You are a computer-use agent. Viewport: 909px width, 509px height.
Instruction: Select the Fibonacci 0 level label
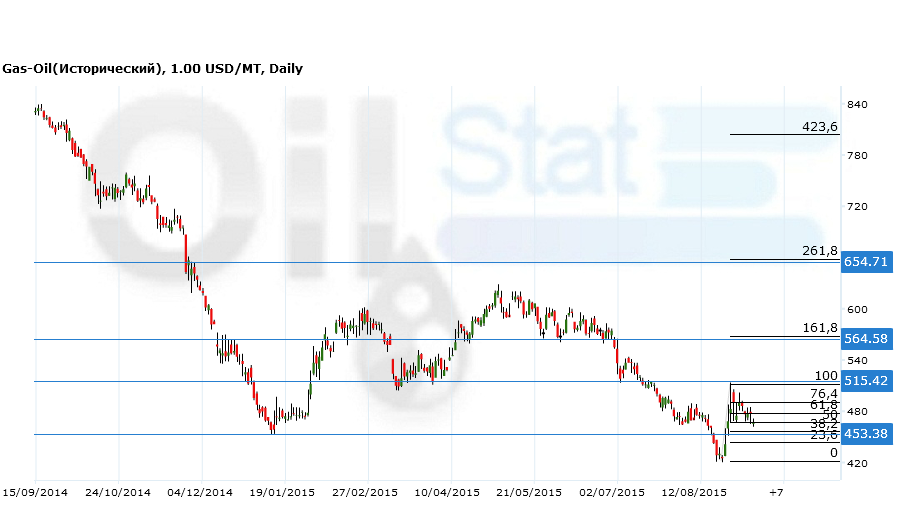click(x=833, y=453)
